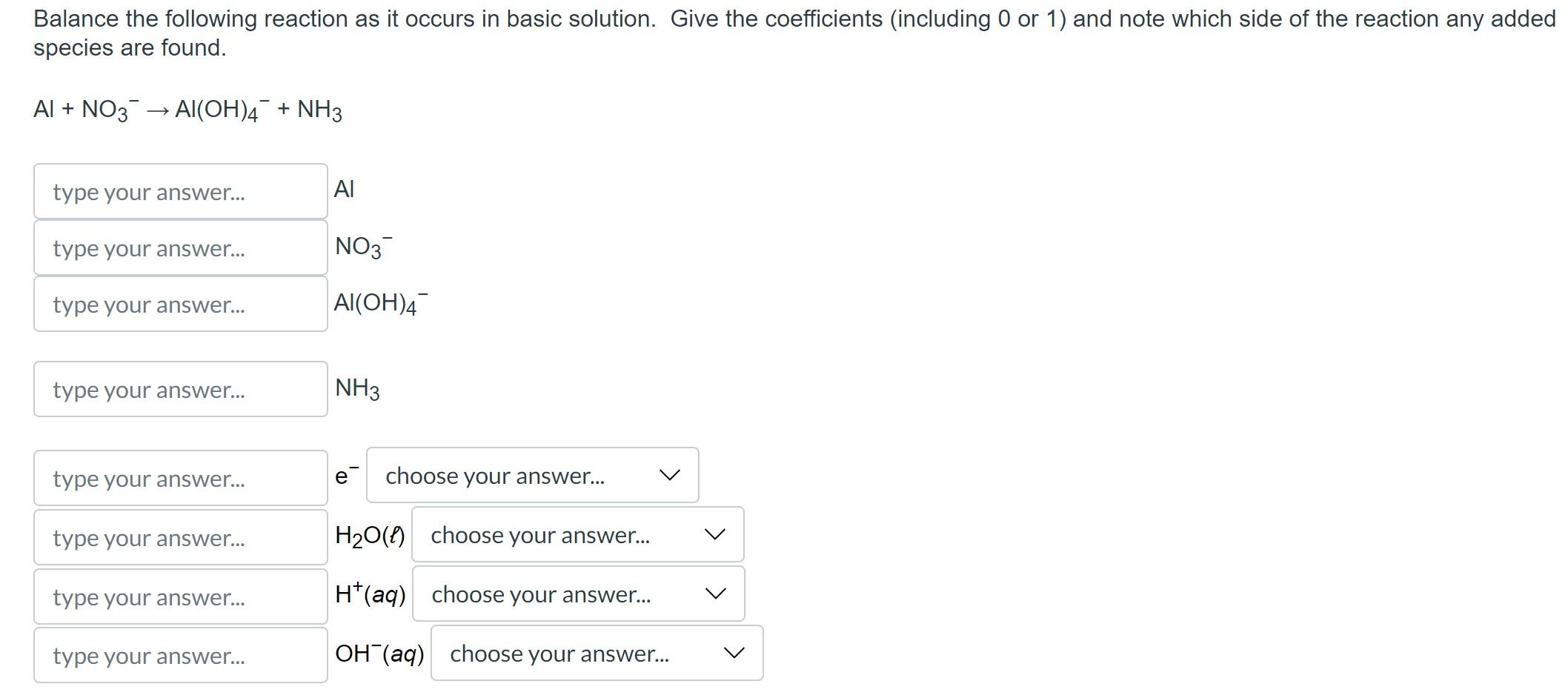
Task: Expand the chevron beside the H2O(ℓ) answer chooser
Action: coord(714,535)
